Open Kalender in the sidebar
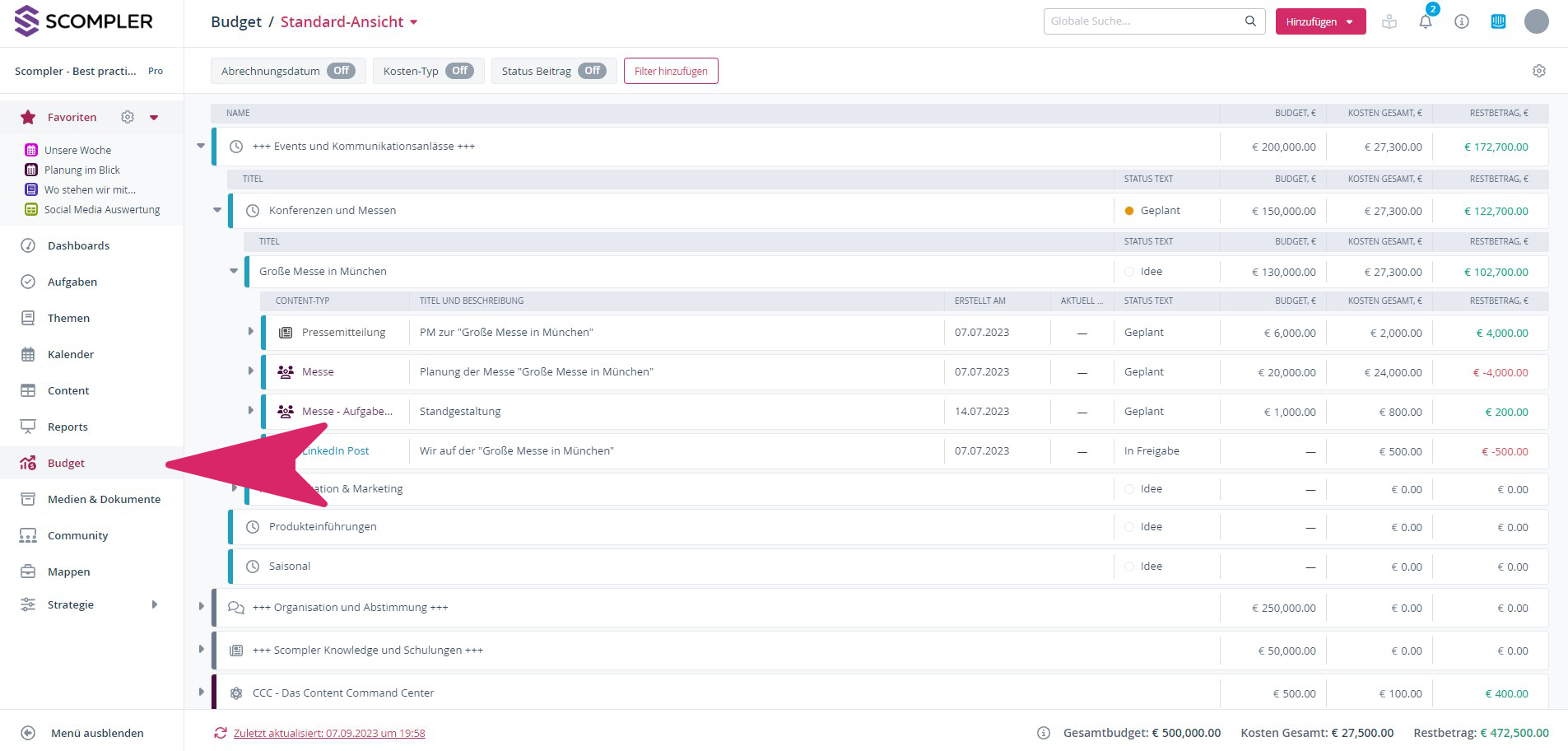Viewport: 1568px width, 751px height. pyautogui.click(x=71, y=354)
